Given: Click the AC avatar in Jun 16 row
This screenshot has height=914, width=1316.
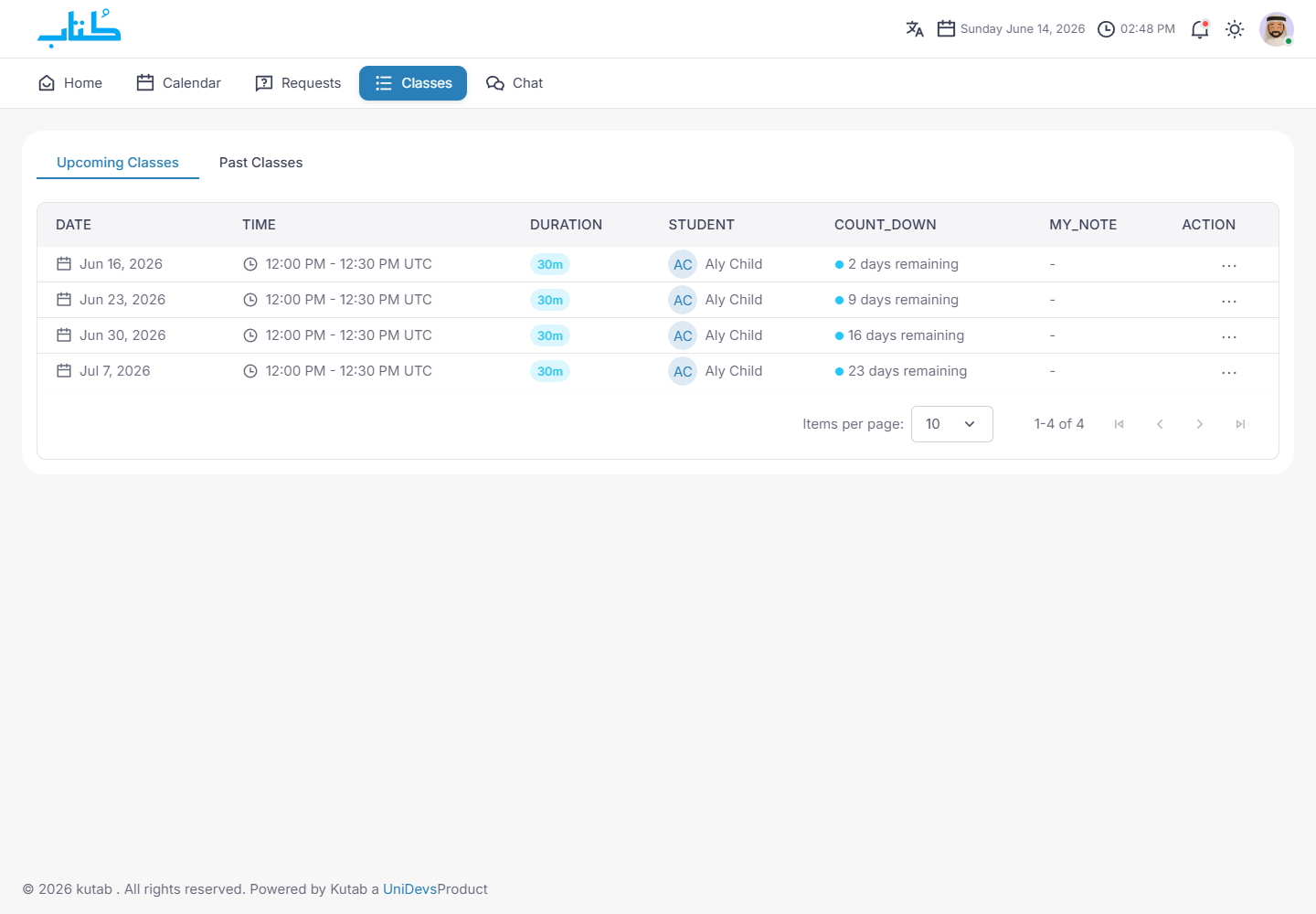Looking at the screenshot, I should tap(683, 264).
